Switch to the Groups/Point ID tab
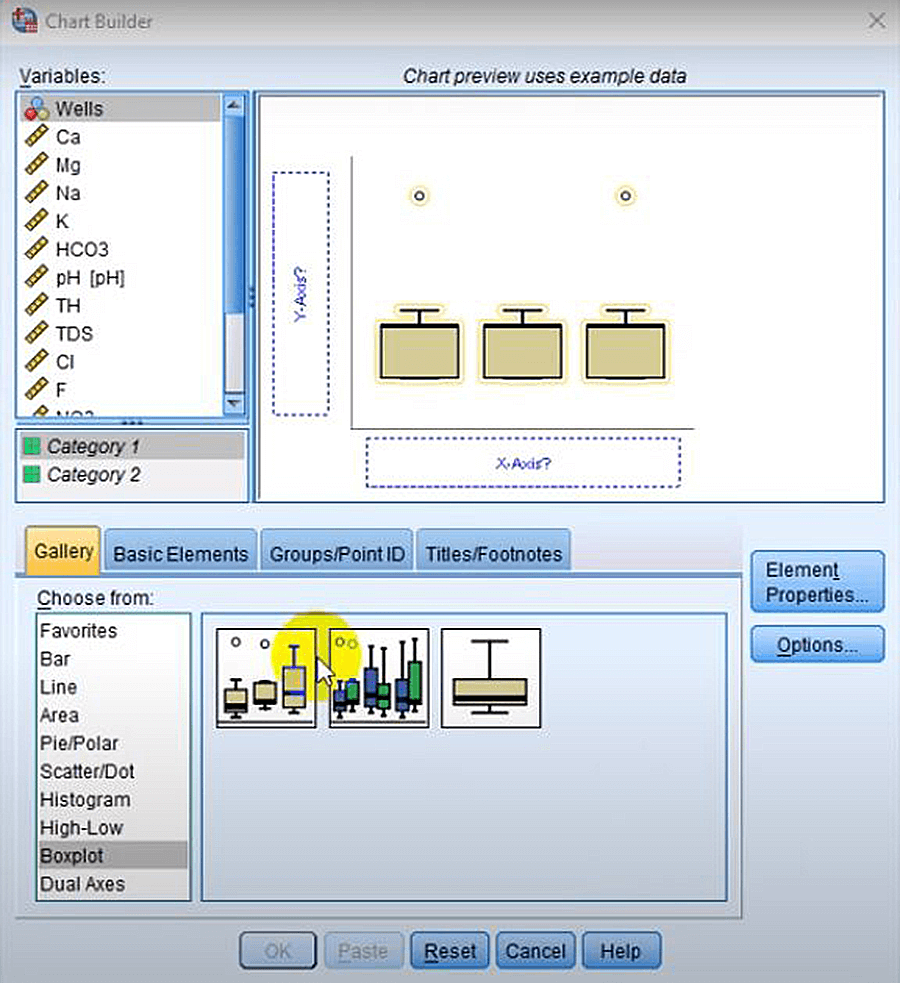Image resolution: width=900 pixels, height=983 pixels. tap(336, 551)
